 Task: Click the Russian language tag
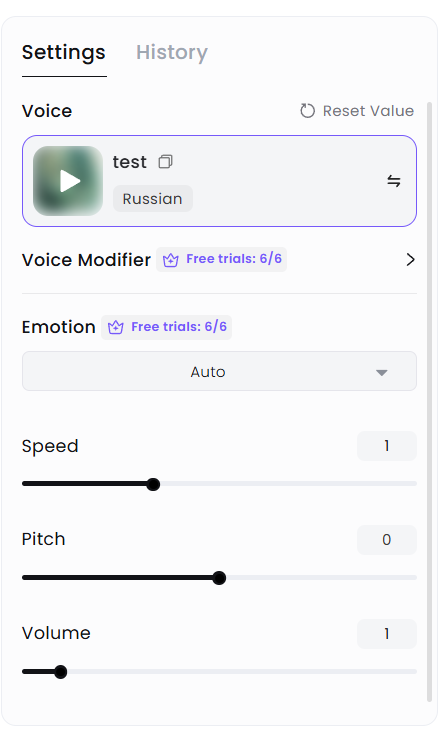pos(153,199)
